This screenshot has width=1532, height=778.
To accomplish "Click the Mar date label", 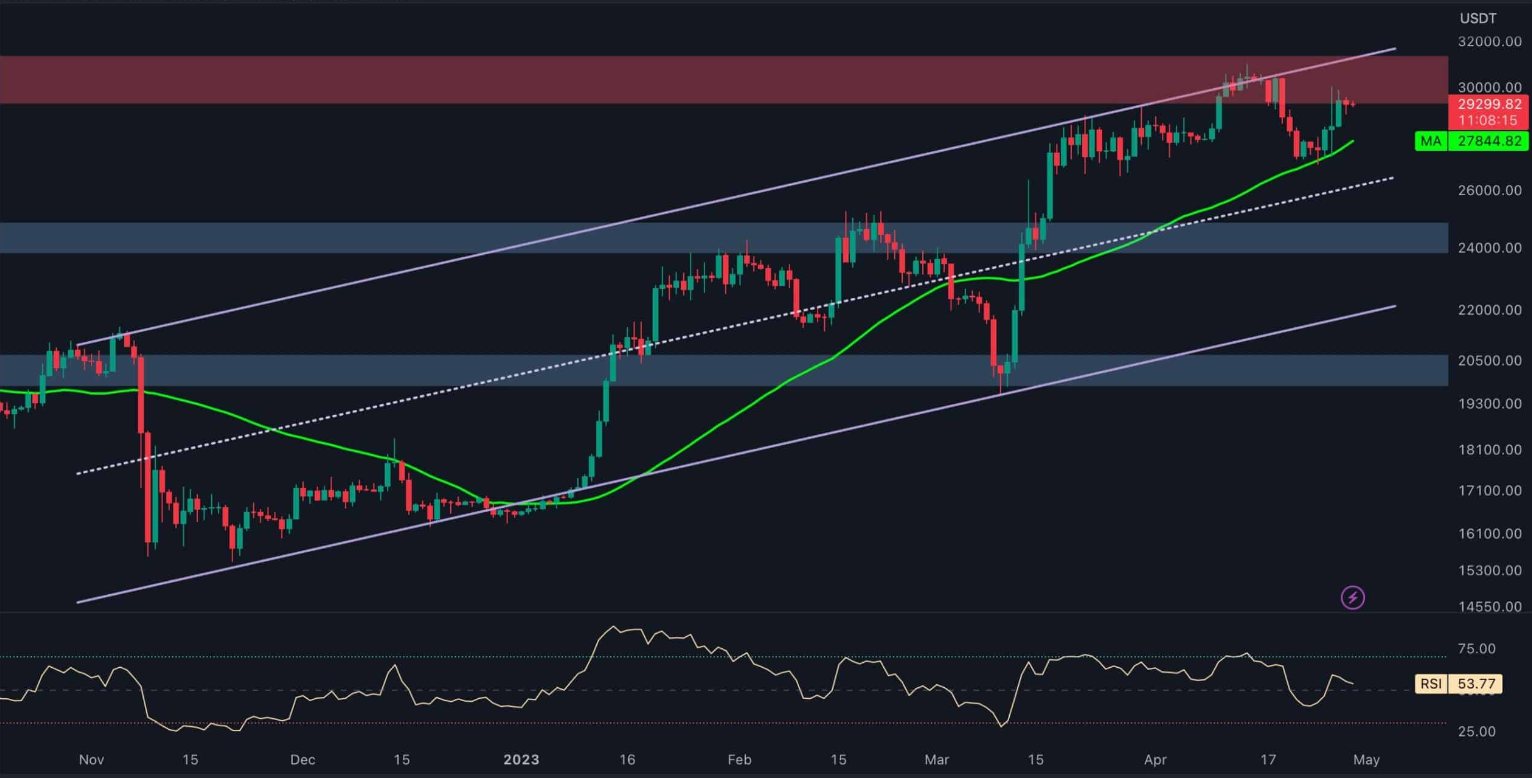I will 936,760.
